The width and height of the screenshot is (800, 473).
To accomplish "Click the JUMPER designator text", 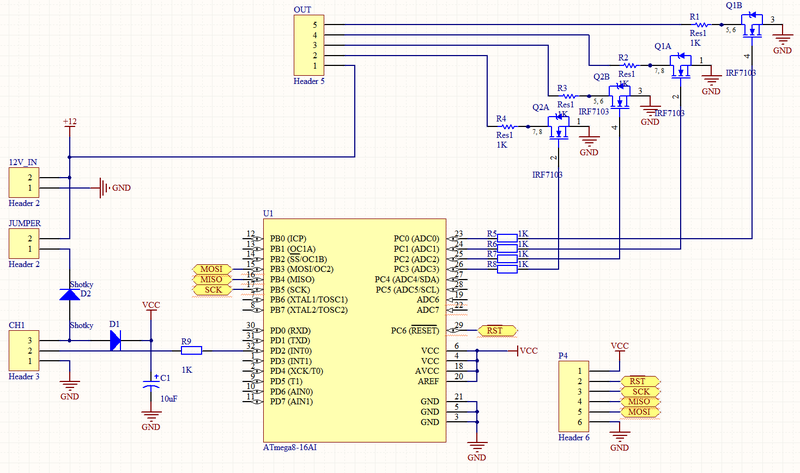I will point(24,223).
